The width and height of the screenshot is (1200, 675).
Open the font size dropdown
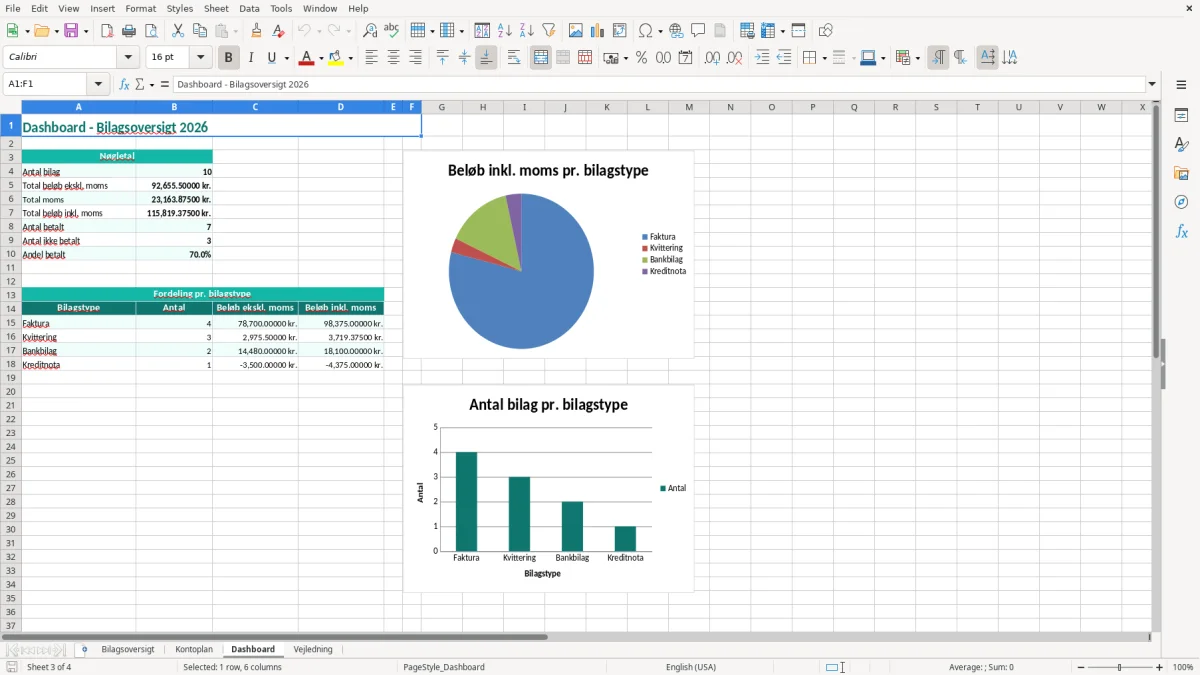click(200, 58)
